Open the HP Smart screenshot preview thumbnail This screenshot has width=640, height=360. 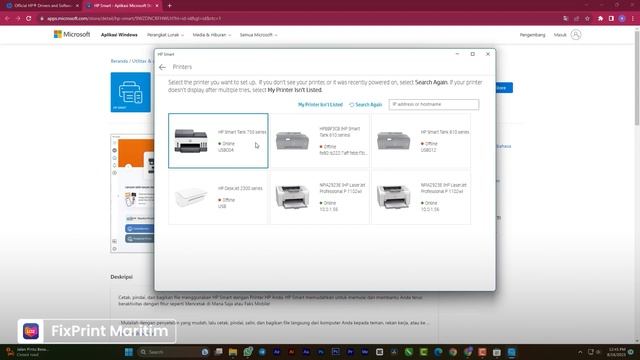(133, 193)
